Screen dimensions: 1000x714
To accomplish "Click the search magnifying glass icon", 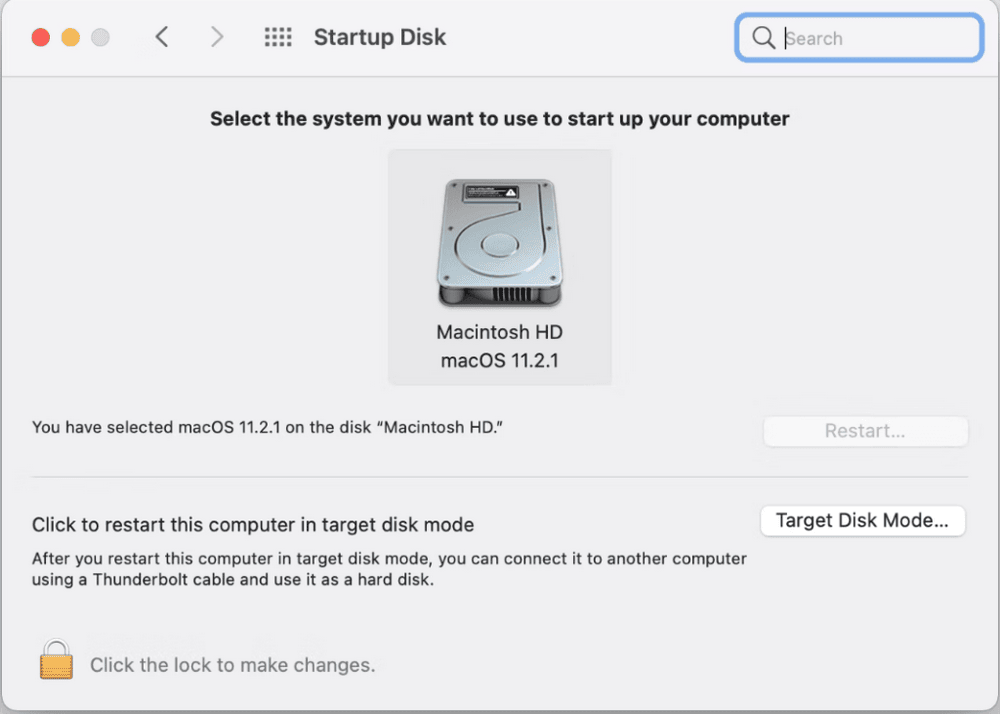I will pos(763,38).
